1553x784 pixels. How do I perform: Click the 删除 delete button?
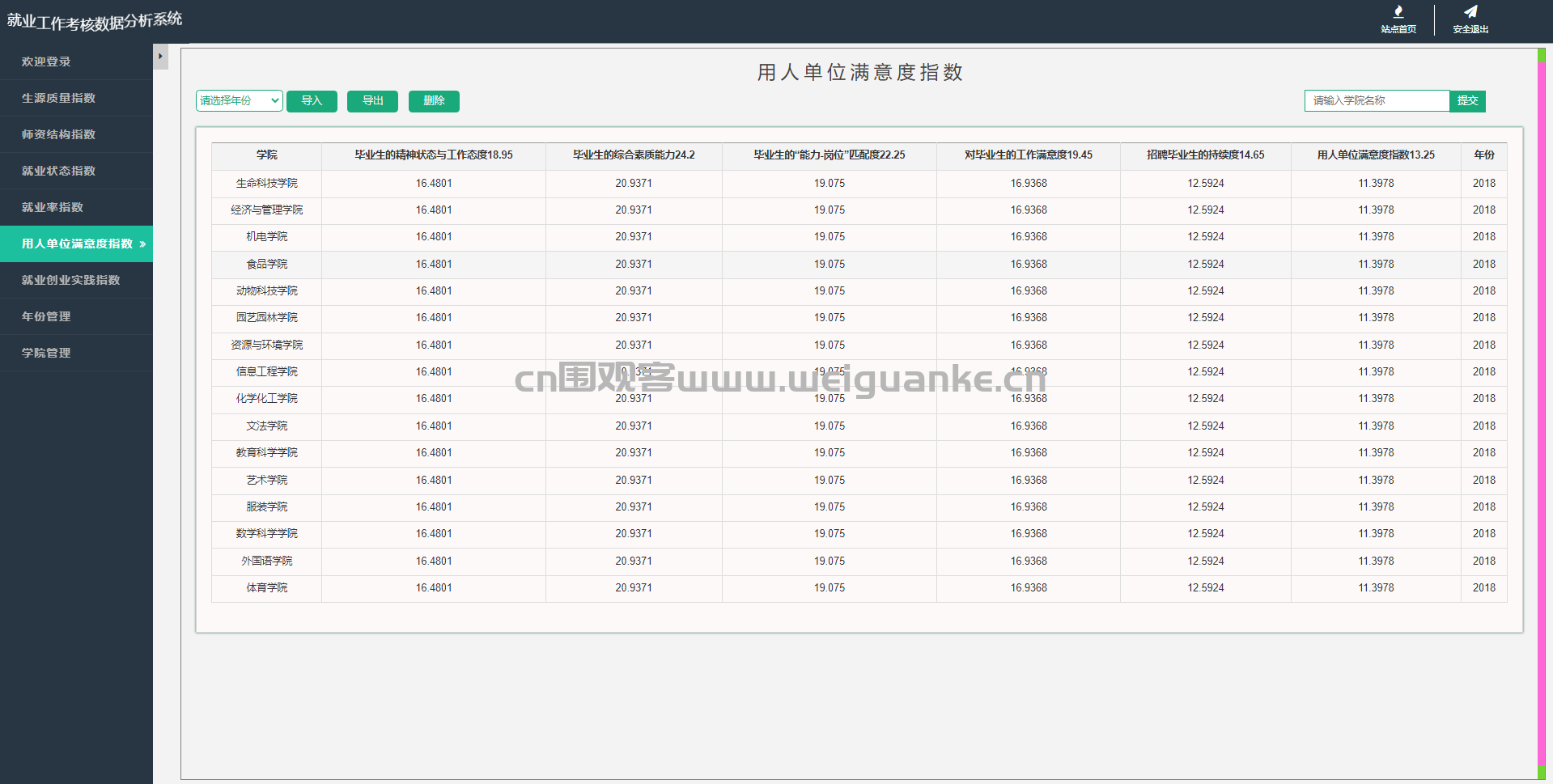click(x=434, y=101)
